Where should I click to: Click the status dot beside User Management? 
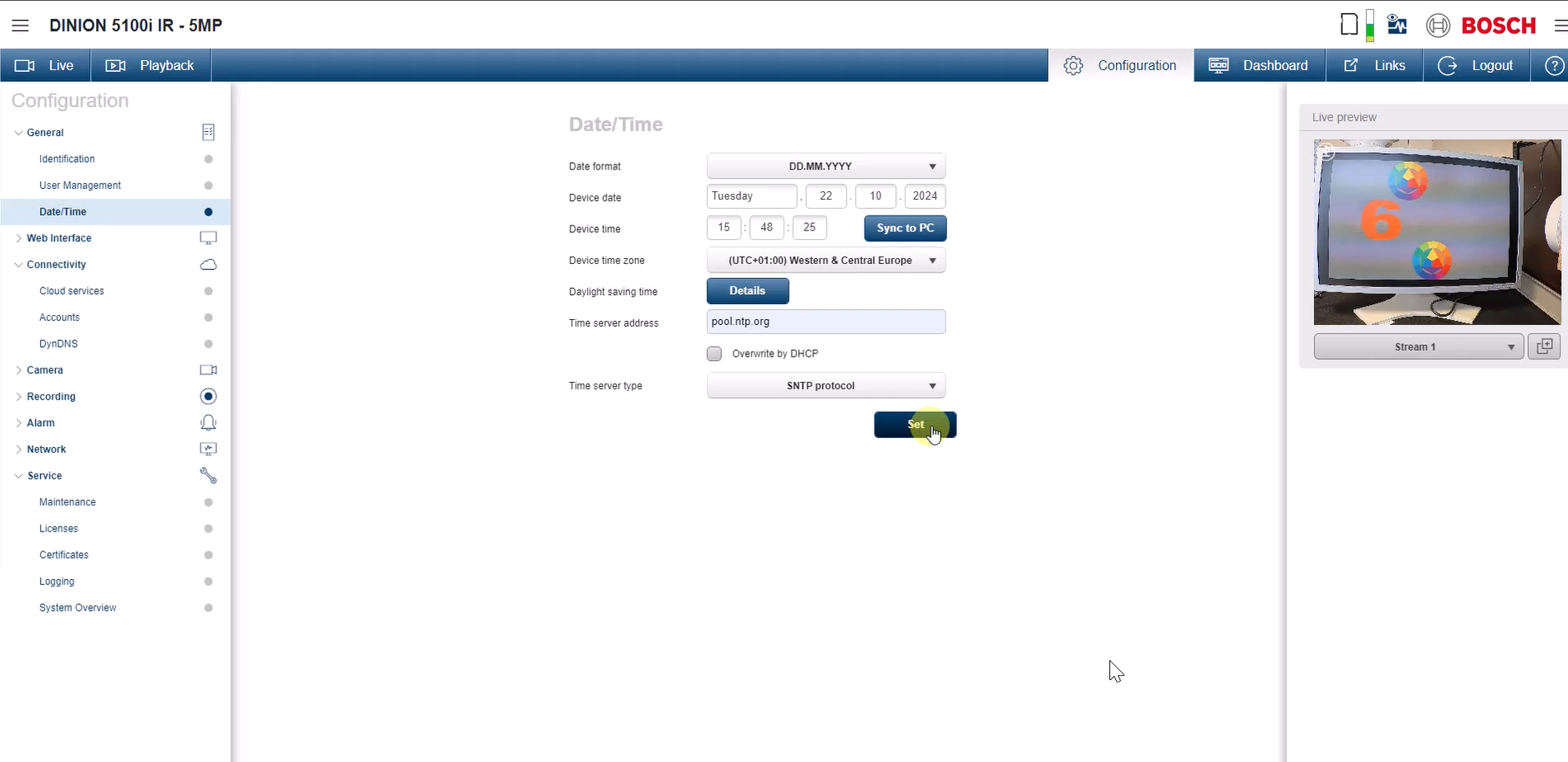(208, 185)
